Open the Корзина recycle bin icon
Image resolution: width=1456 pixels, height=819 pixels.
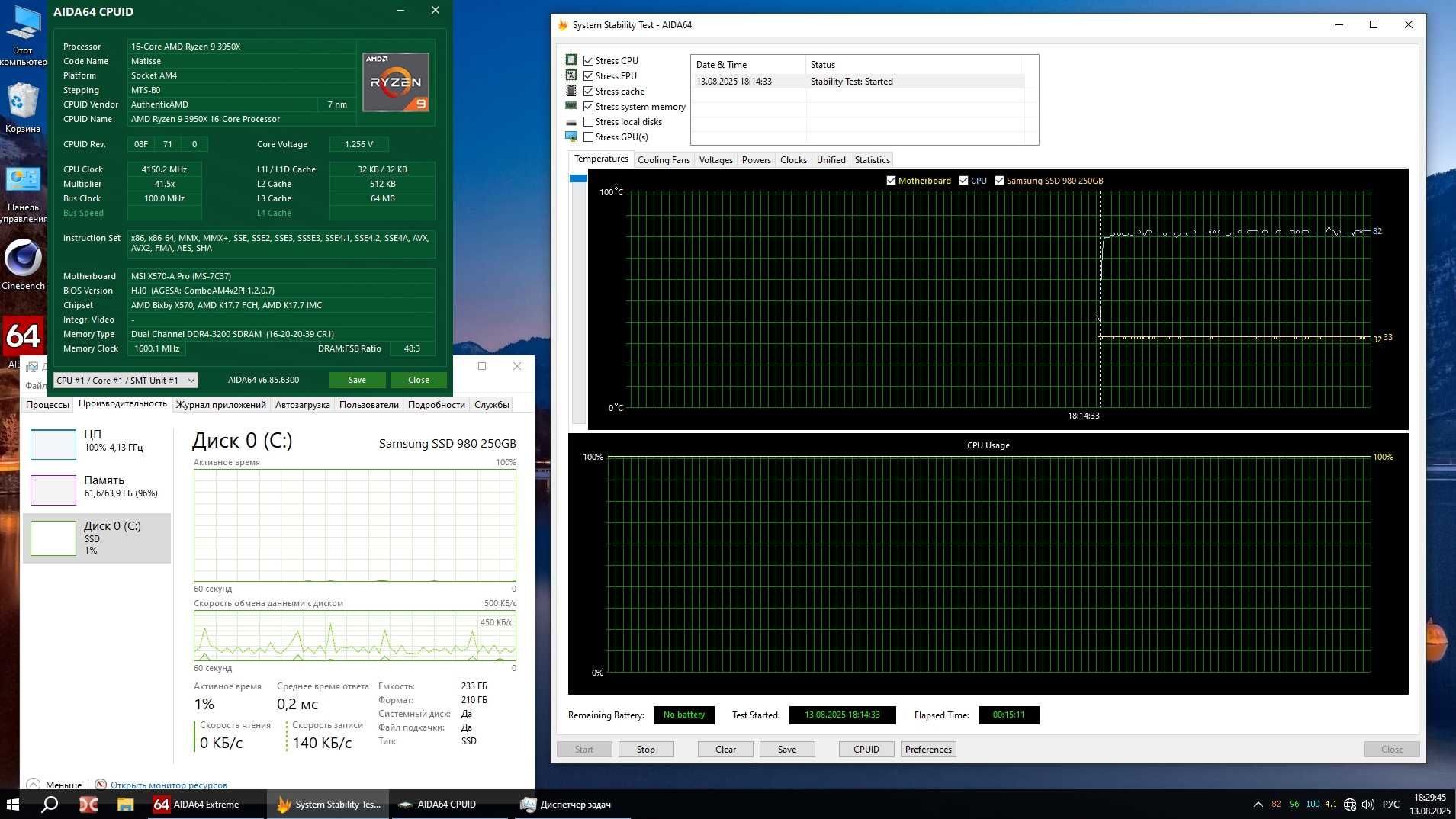pyautogui.click(x=23, y=107)
